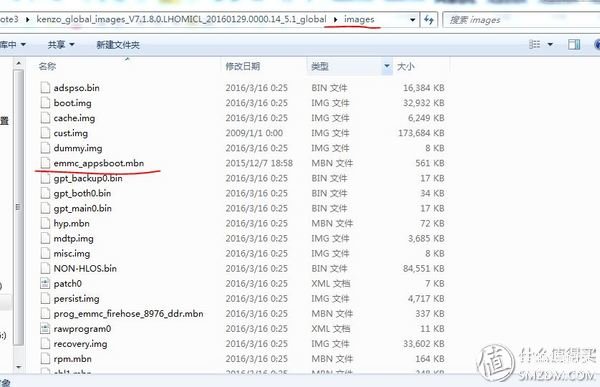The image size is (600, 387).
Task: Select the dummy.img file icon
Action: click(45, 148)
